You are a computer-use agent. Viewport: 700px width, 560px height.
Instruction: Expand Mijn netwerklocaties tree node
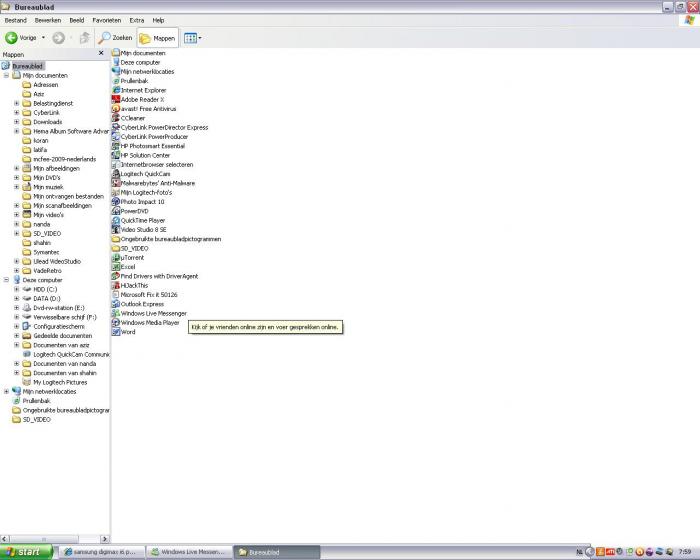point(6,392)
